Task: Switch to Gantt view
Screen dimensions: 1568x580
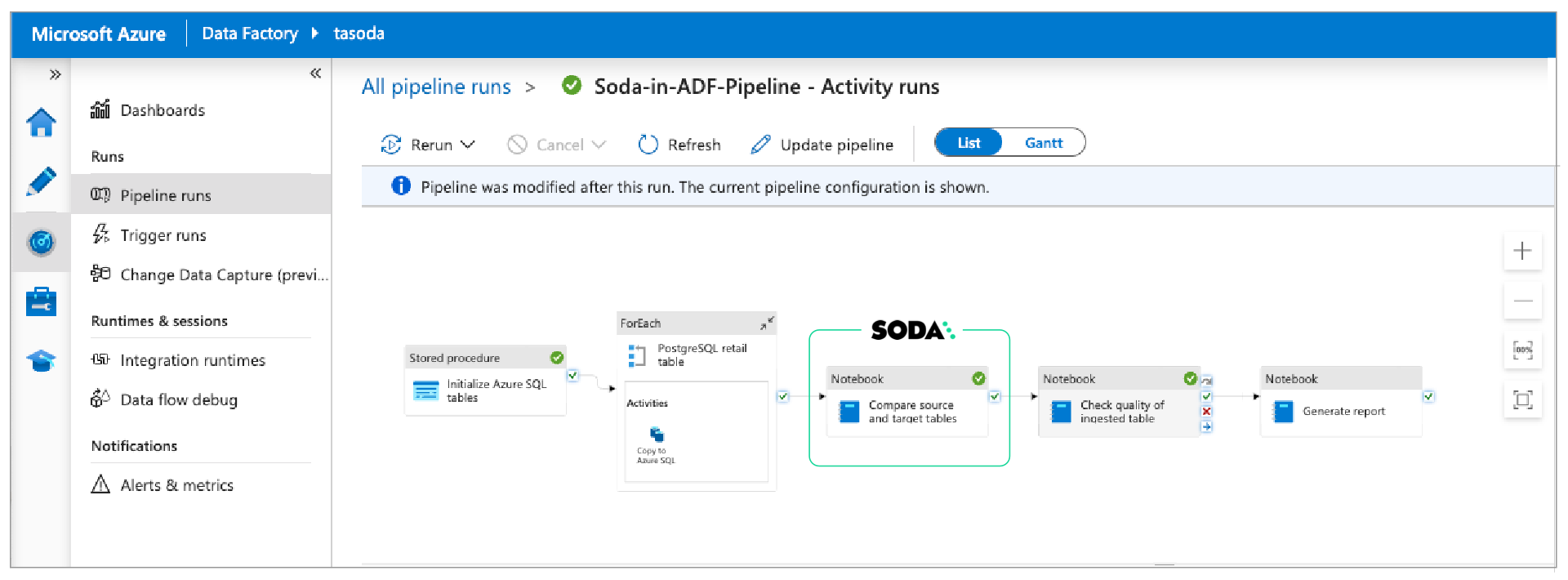Action: (1043, 143)
